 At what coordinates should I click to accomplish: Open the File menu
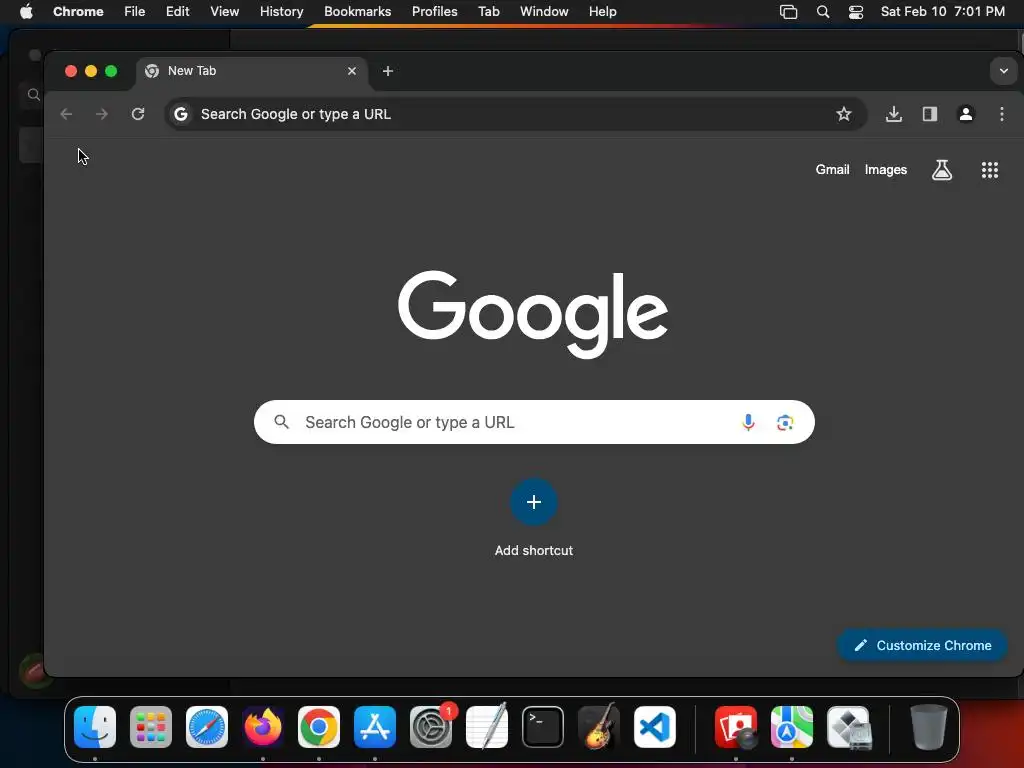(x=135, y=12)
